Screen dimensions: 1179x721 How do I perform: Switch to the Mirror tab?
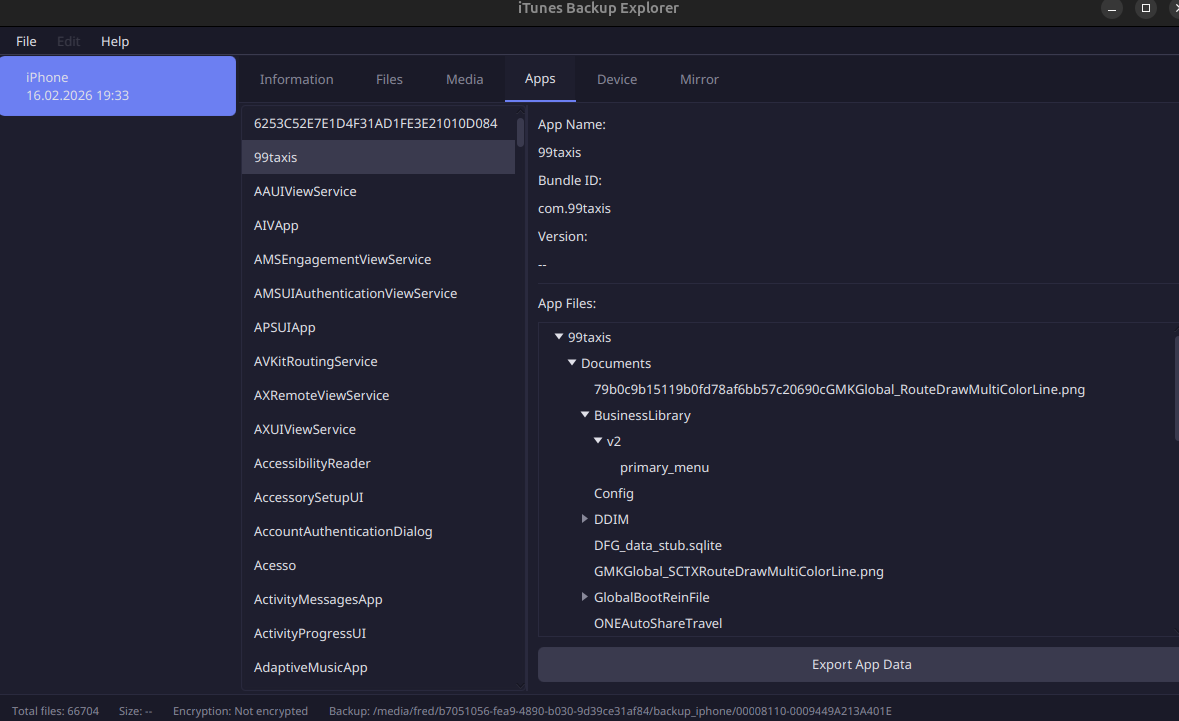click(699, 79)
